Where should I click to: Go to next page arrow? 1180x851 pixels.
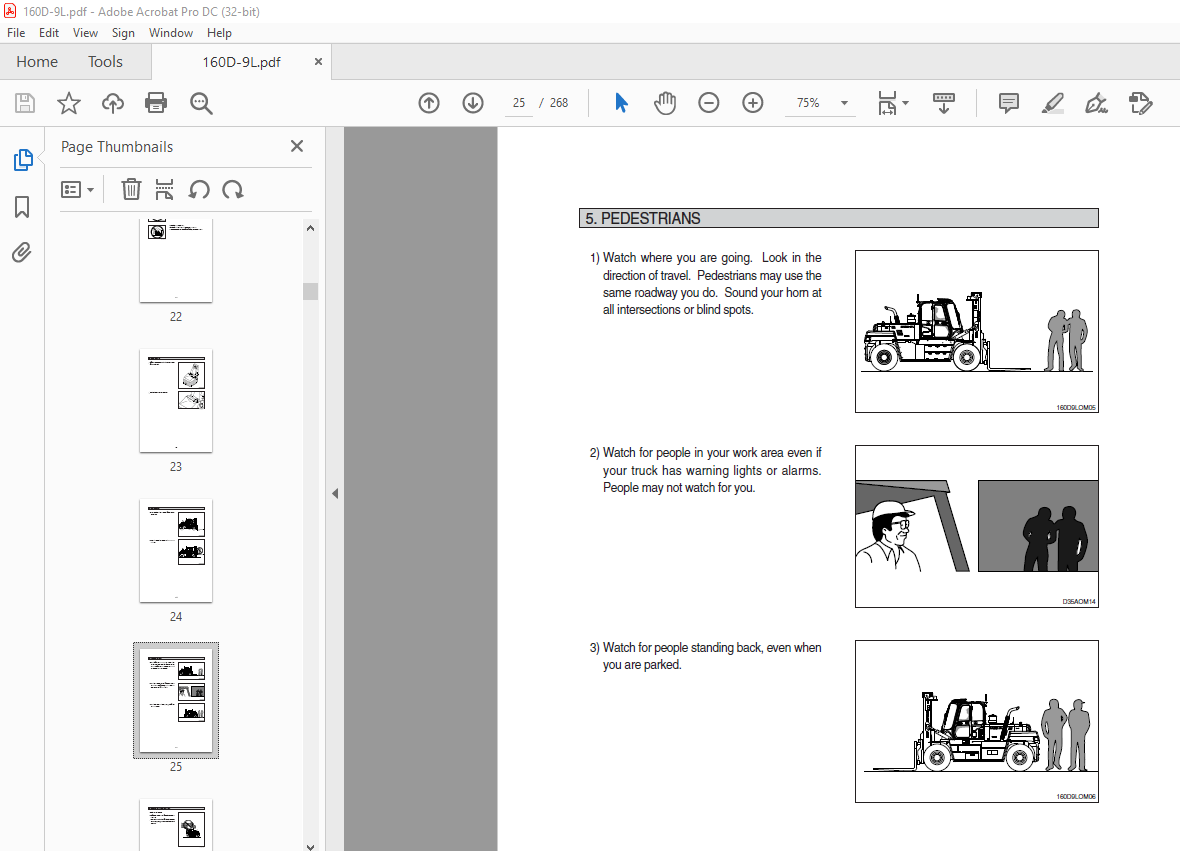473,103
